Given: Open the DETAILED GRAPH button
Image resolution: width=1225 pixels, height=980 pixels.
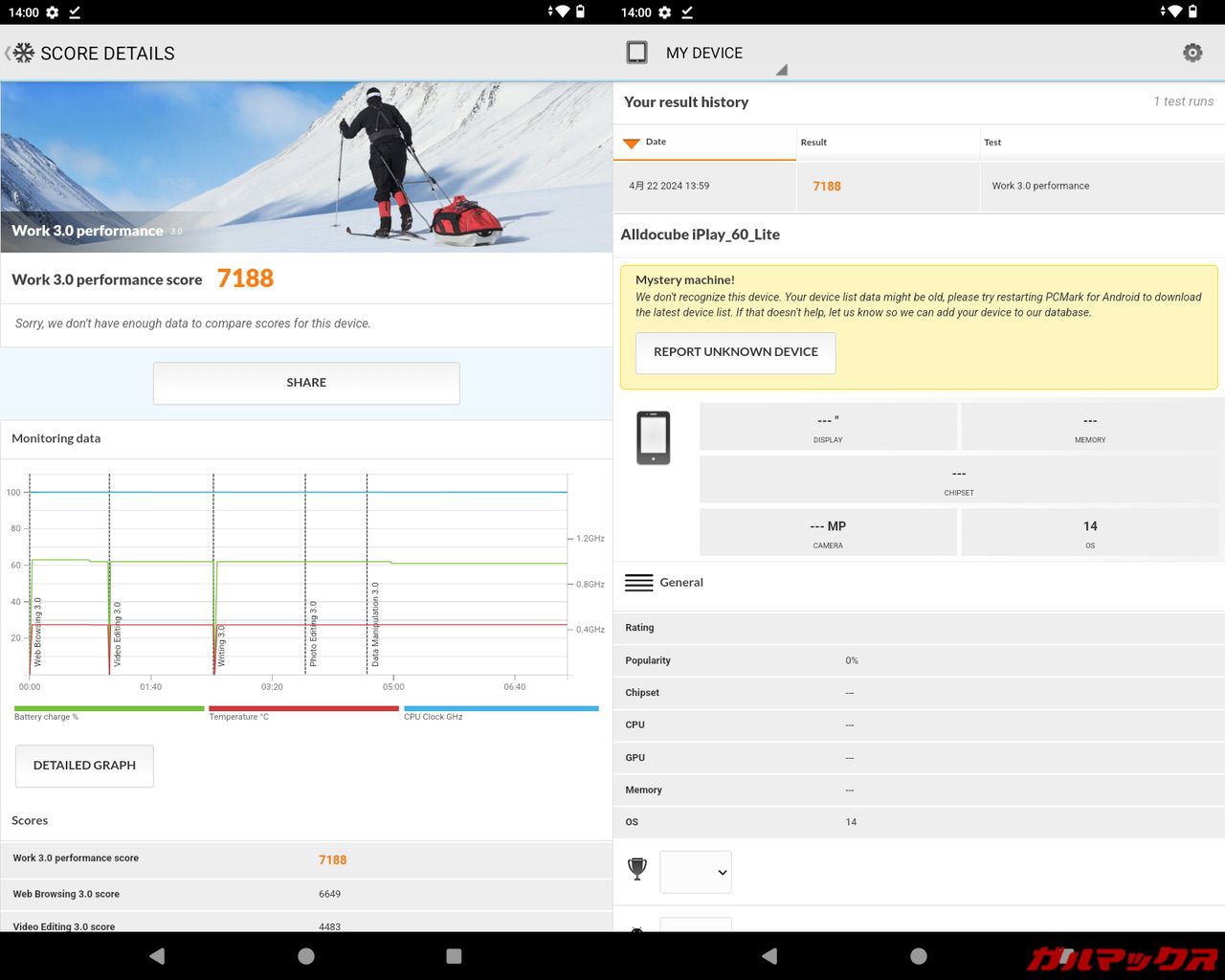Looking at the screenshot, I should 84,766.
